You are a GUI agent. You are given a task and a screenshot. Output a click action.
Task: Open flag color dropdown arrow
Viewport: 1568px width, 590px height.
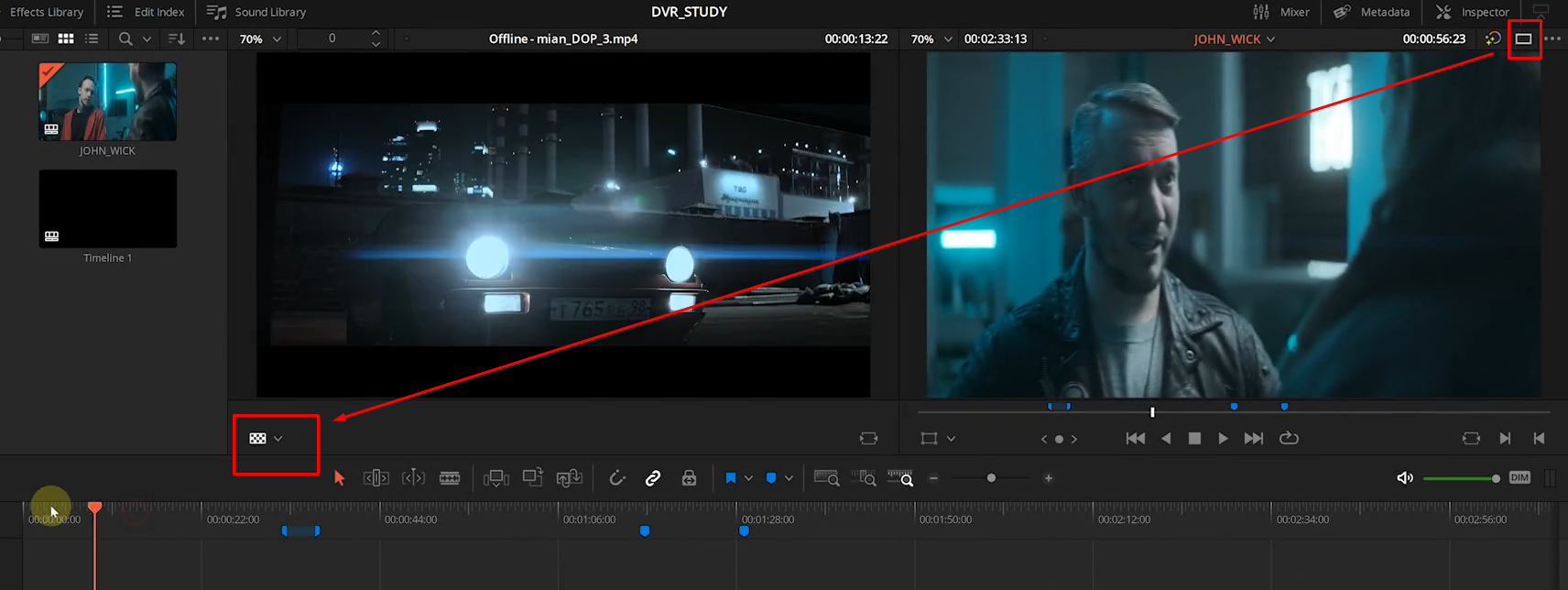(748, 478)
